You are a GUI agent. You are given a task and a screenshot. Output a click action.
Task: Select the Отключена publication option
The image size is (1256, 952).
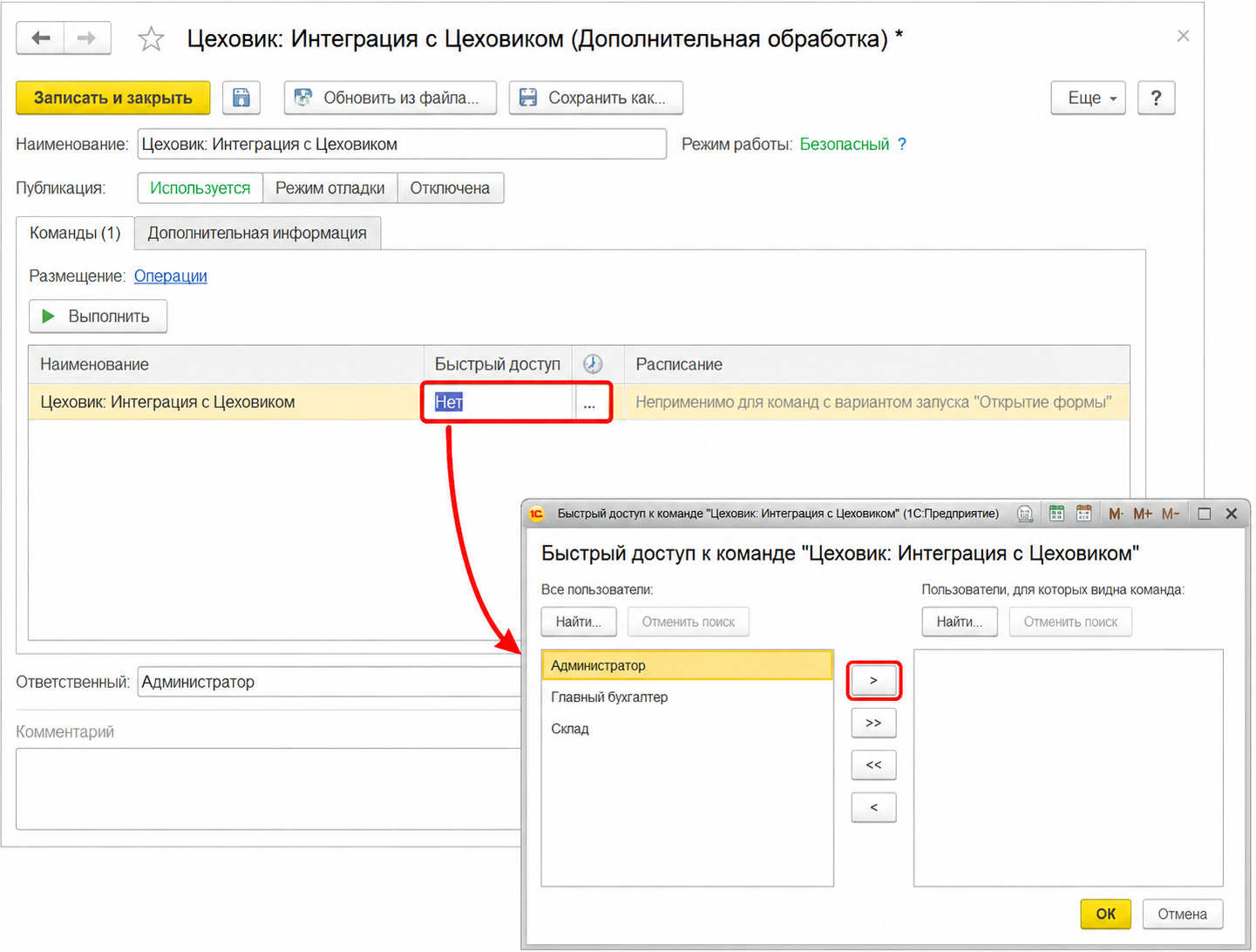pyautogui.click(x=451, y=187)
